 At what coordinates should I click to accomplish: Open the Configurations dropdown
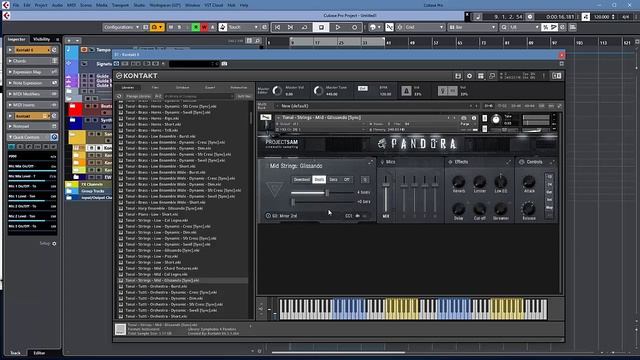tap(121, 27)
